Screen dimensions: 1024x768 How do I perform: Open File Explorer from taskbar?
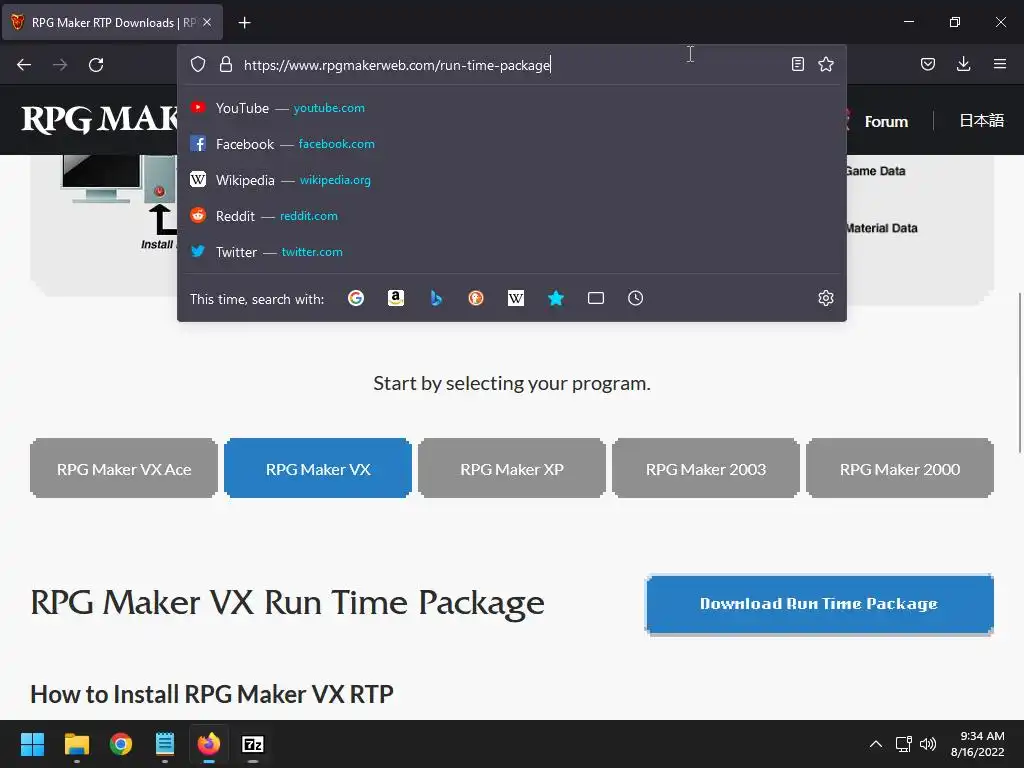(77, 744)
